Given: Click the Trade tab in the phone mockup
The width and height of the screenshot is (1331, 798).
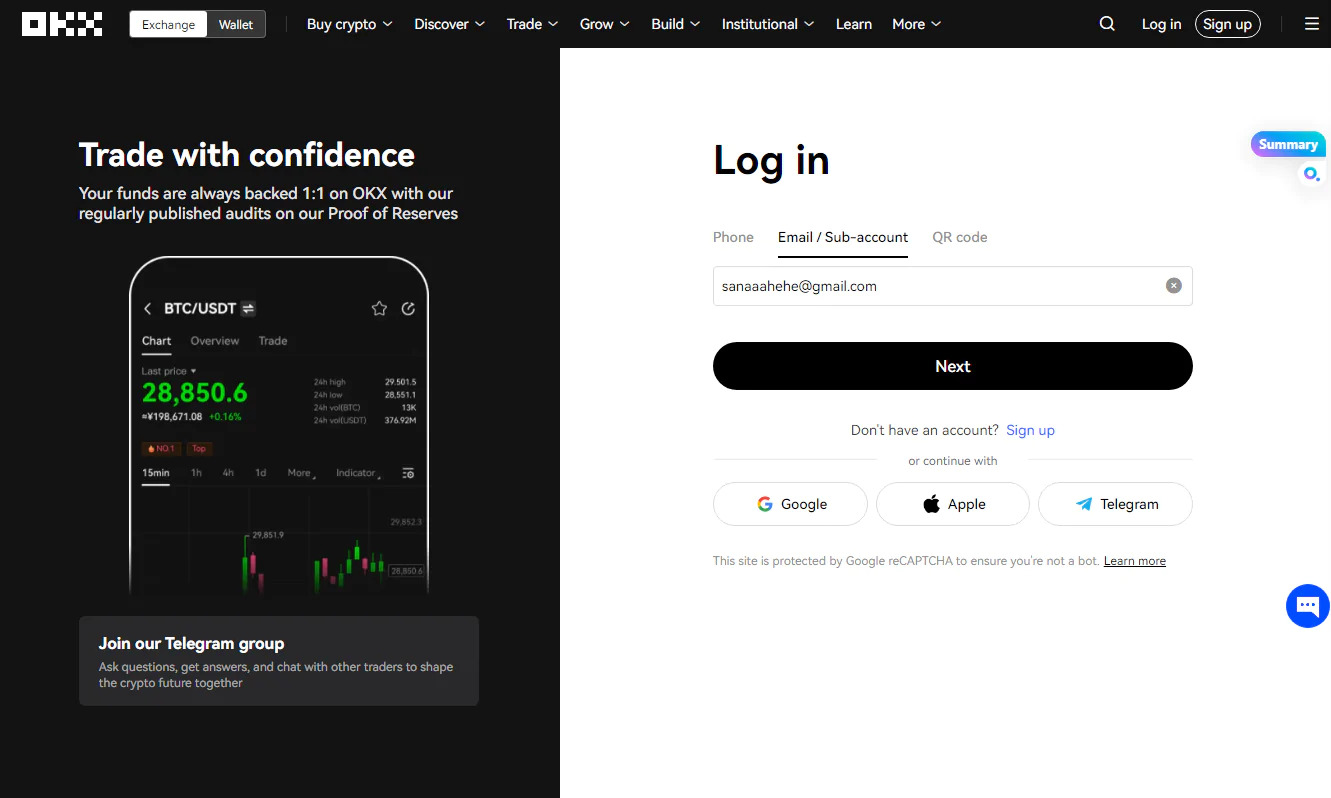Looking at the screenshot, I should tap(273, 341).
